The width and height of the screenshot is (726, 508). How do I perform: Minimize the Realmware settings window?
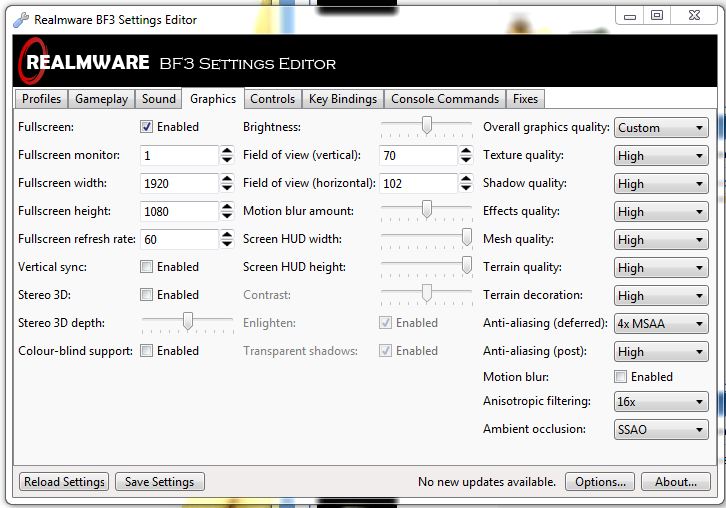point(630,16)
